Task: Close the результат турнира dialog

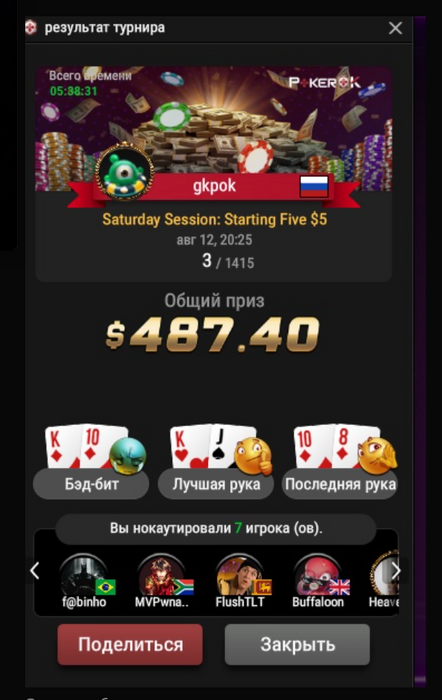Action: [395, 28]
